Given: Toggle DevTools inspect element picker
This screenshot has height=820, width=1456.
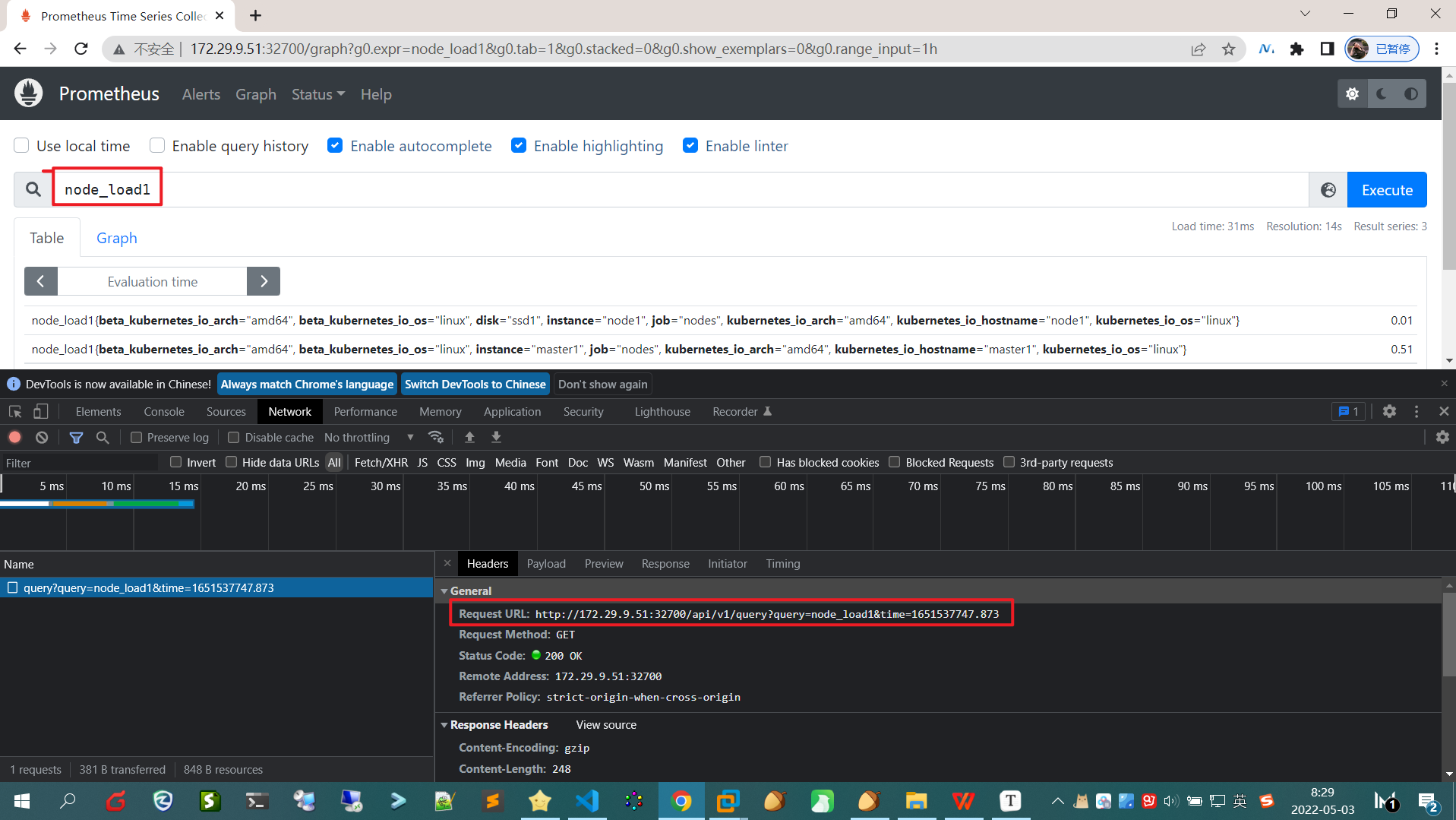Looking at the screenshot, I should (x=15, y=411).
